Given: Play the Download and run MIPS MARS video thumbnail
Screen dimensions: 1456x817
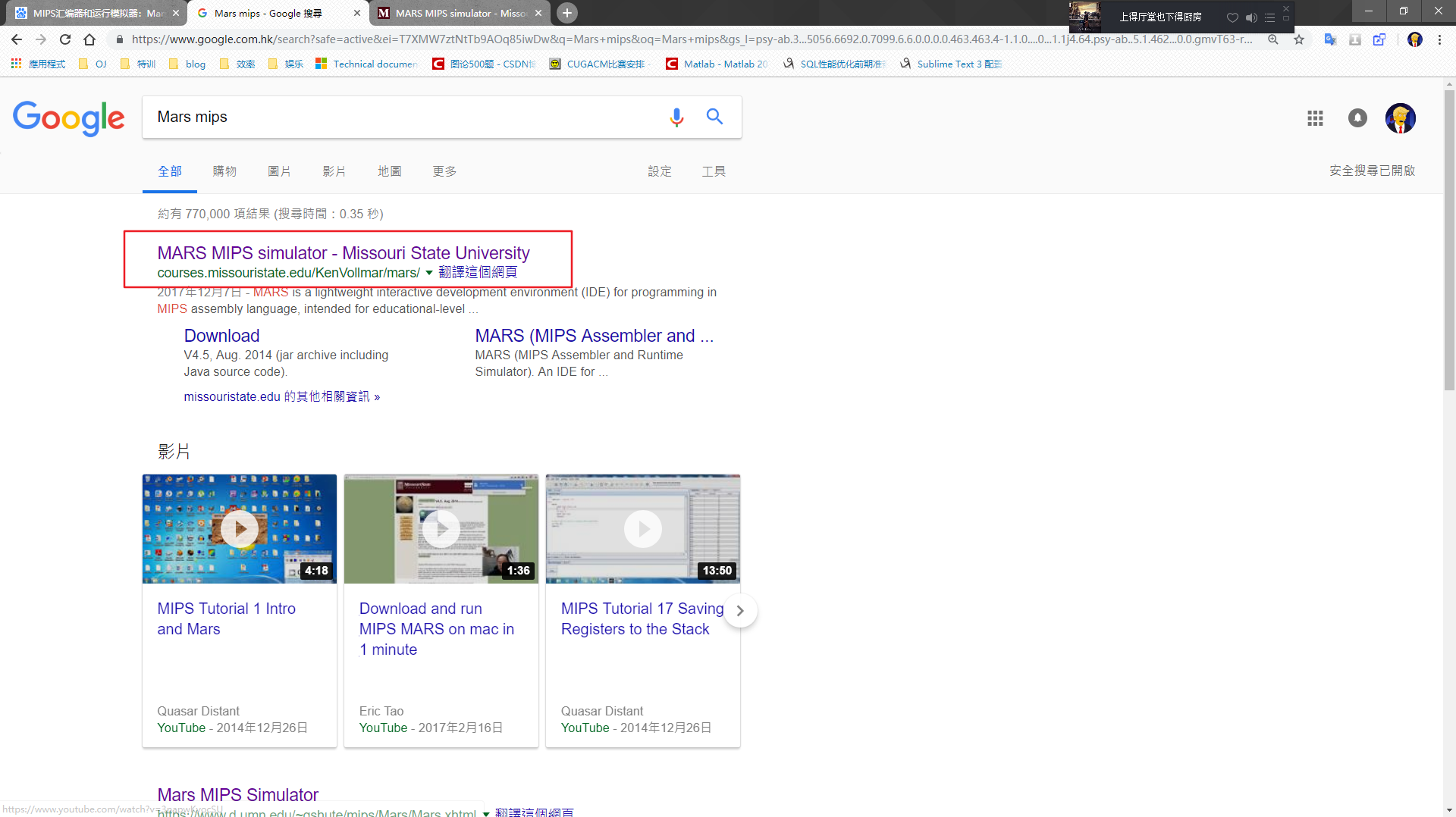Looking at the screenshot, I should click(441, 529).
